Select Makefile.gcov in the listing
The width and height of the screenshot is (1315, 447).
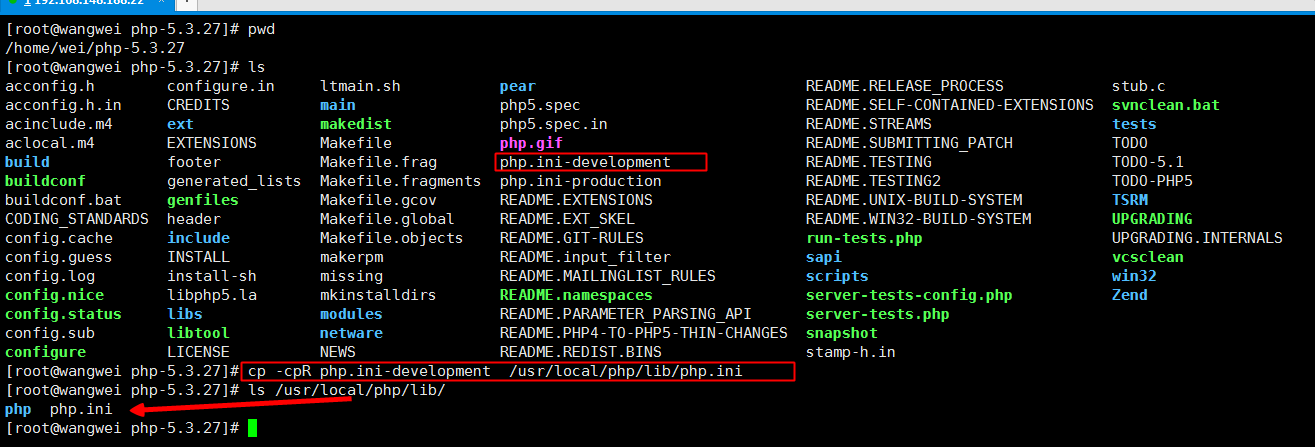click(x=378, y=200)
